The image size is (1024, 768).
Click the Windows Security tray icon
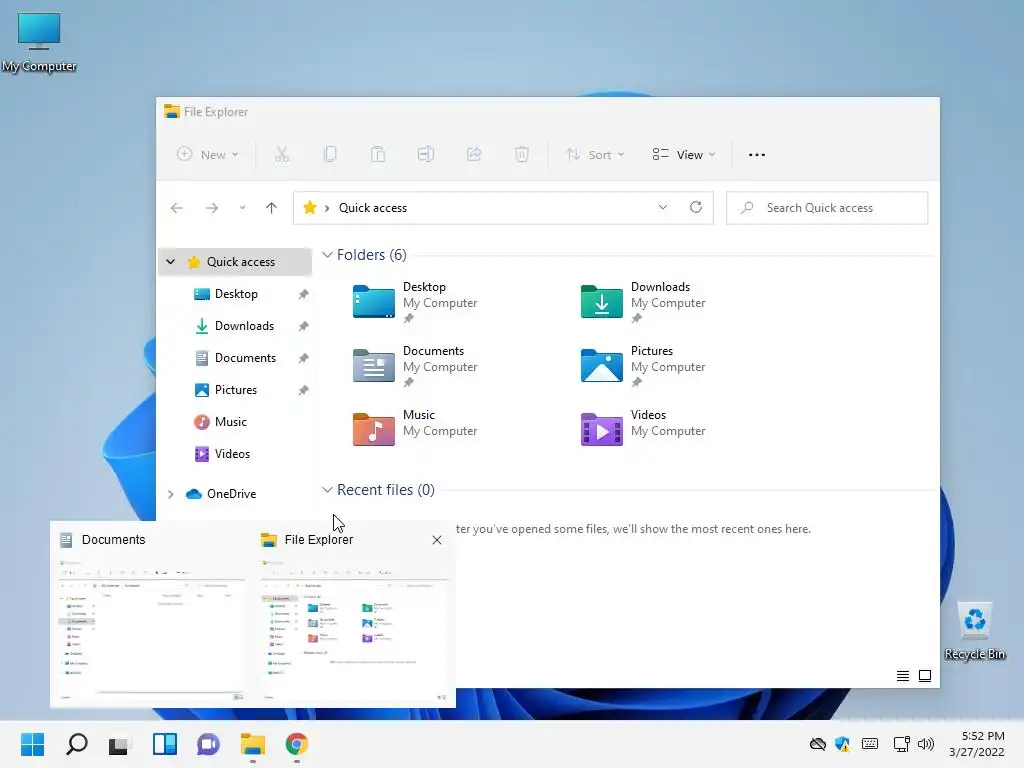pyautogui.click(x=842, y=744)
